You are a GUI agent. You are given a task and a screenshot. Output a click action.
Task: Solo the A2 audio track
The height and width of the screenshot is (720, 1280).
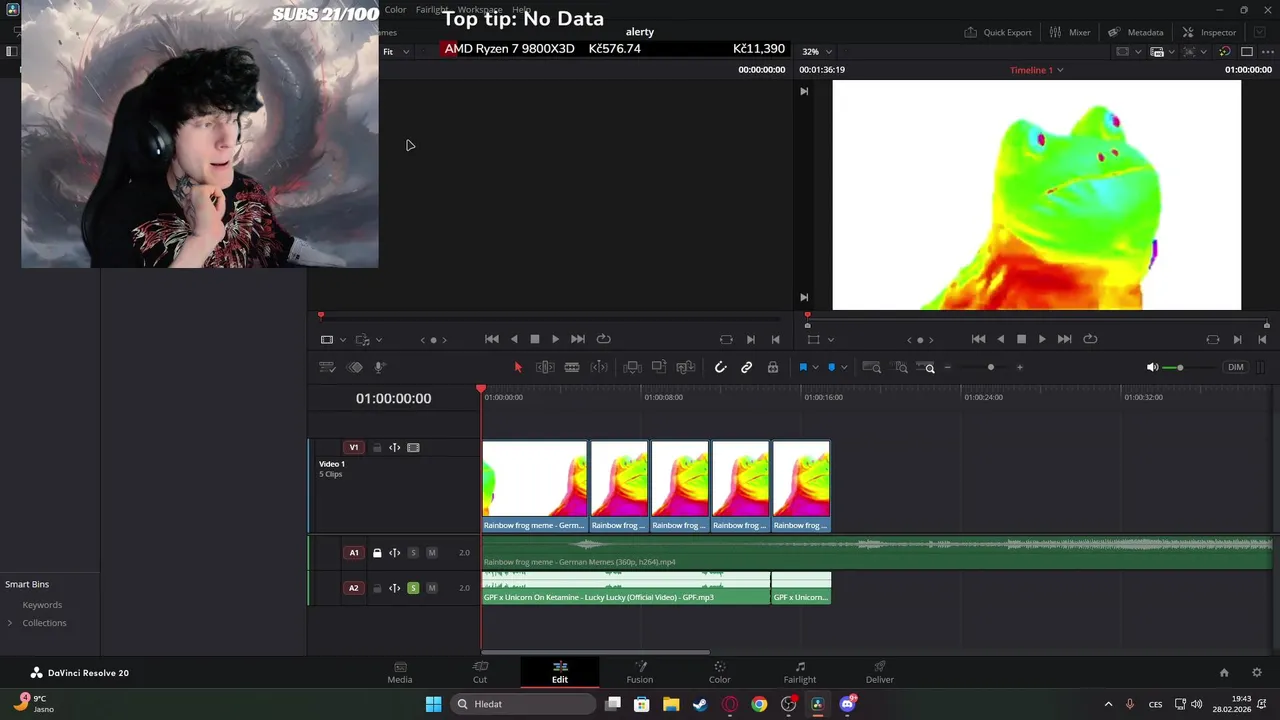click(413, 588)
